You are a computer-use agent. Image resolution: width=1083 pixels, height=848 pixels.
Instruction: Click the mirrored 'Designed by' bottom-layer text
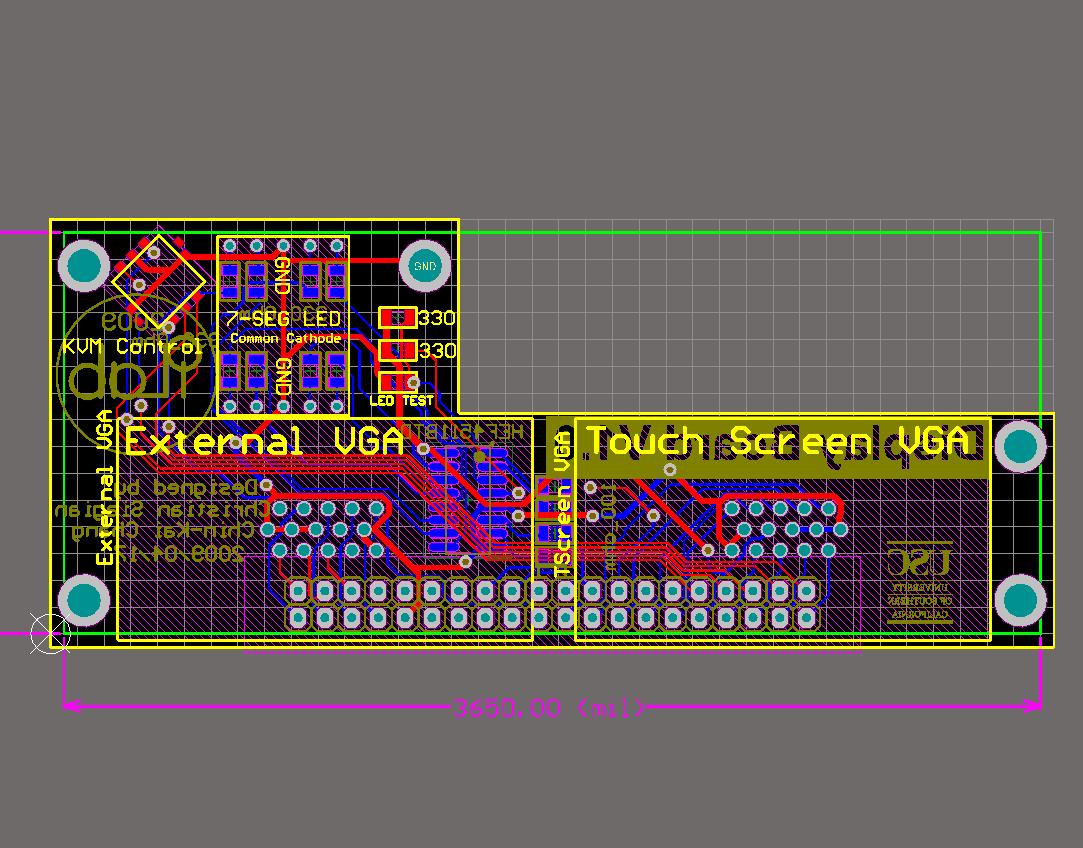click(x=186, y=488)
